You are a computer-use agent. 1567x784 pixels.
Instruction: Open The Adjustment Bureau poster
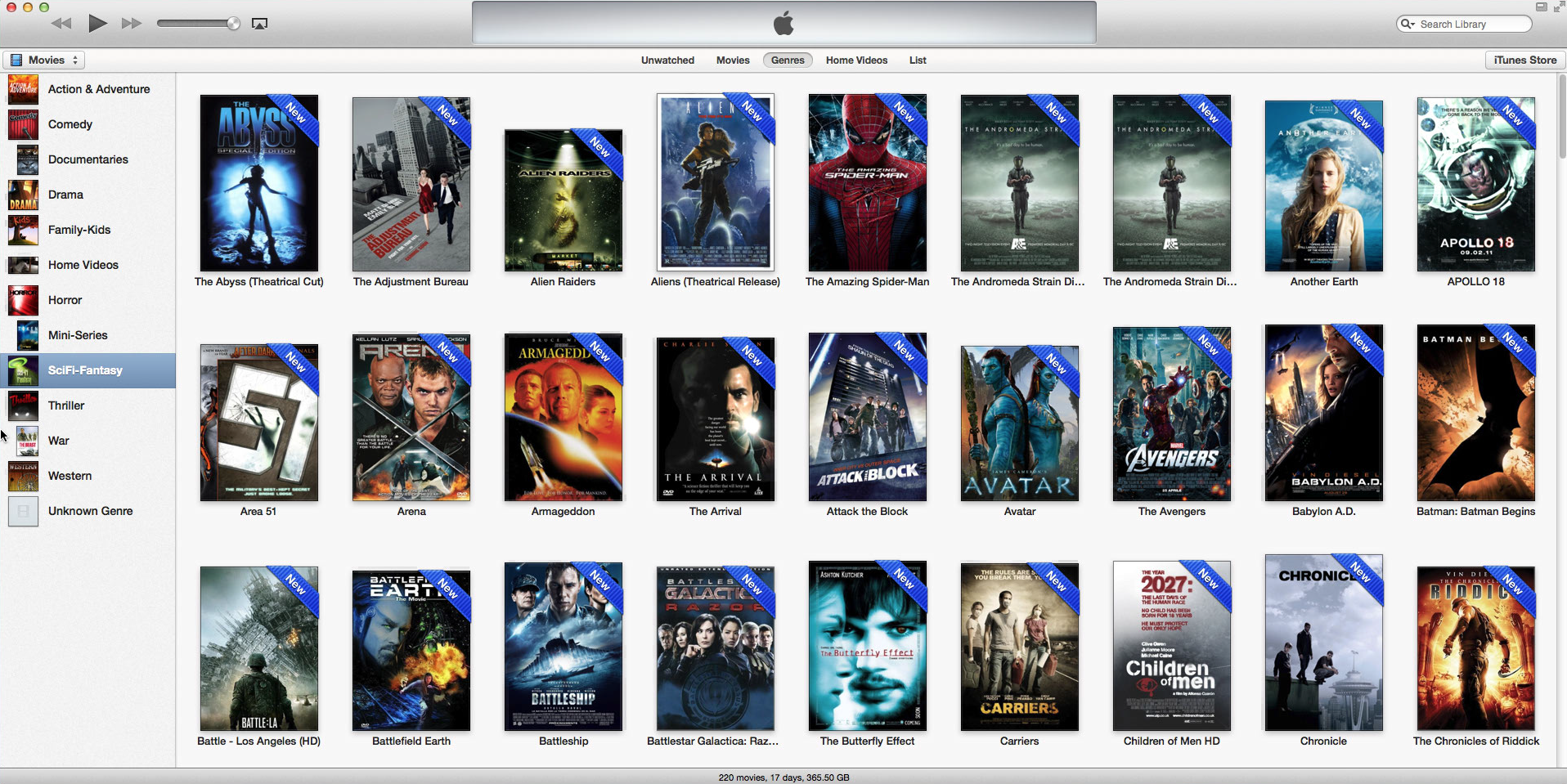click(x=411, y=184)
